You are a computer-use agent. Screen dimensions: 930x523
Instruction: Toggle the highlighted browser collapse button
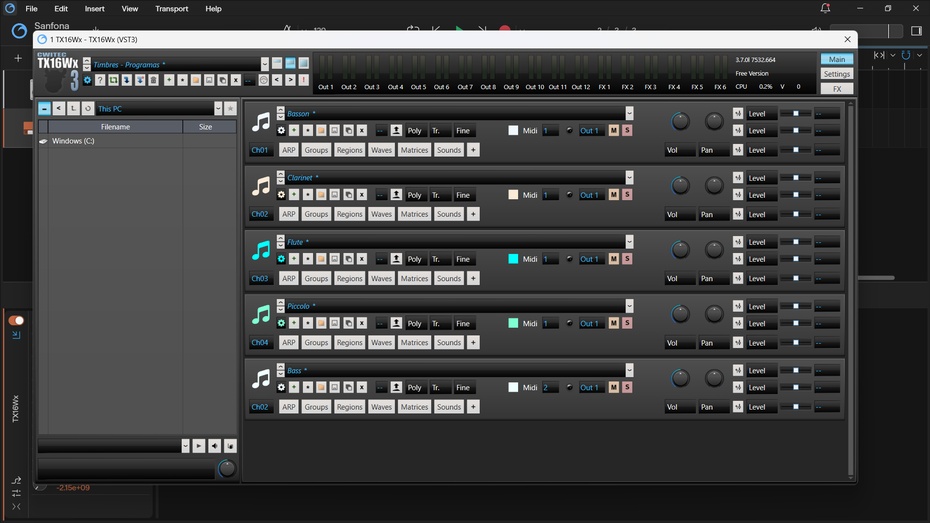tap(44, 109)
